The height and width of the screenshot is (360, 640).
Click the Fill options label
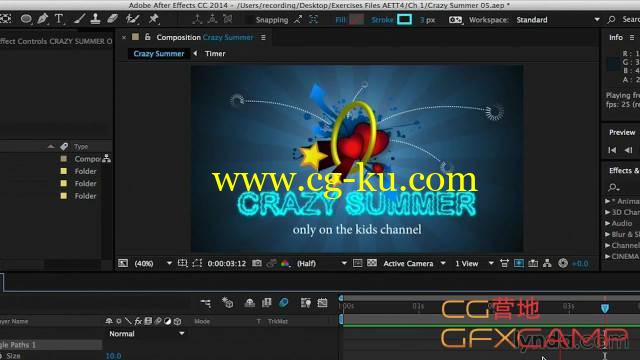pos(340,20)
